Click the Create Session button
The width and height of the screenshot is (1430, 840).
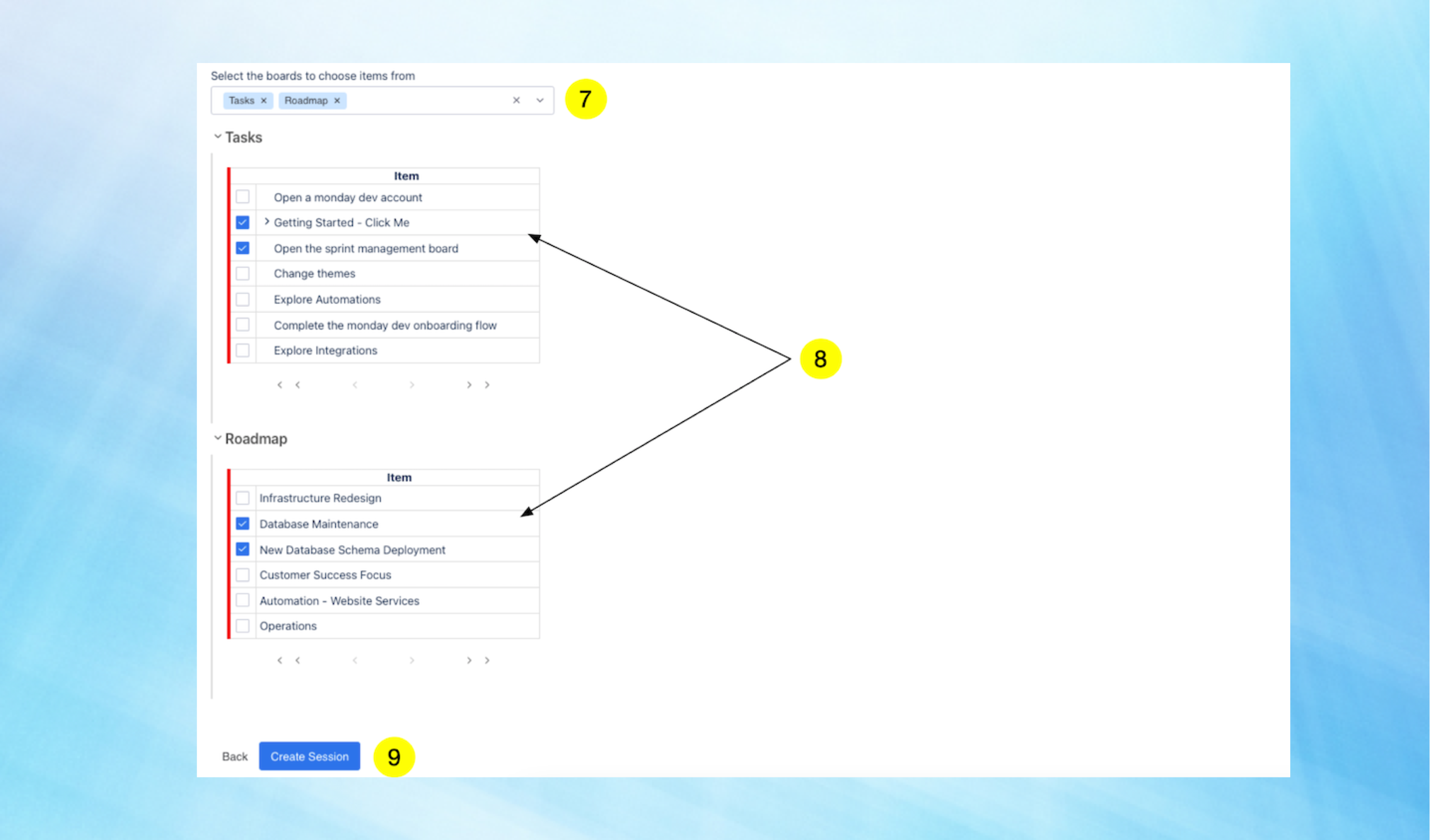tap(310, 756)
